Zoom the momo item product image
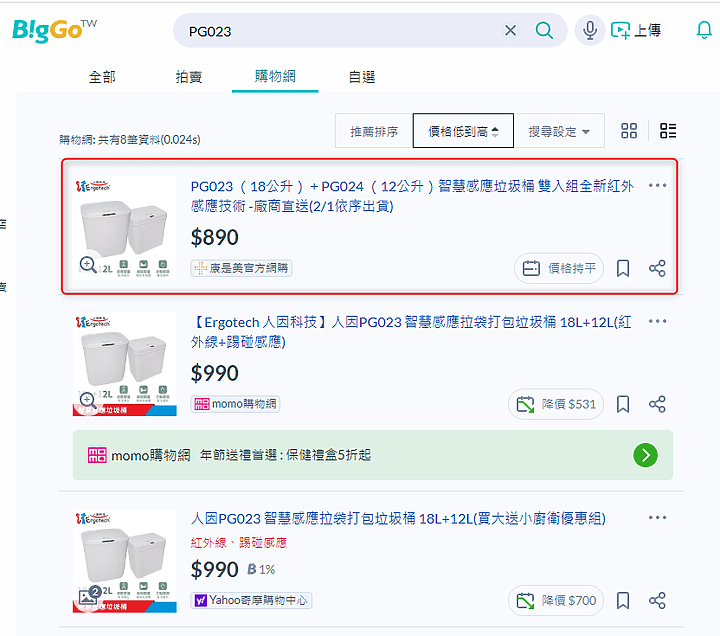Image resolution: width=720 pixels, height=636 pixels. point(87,400)
